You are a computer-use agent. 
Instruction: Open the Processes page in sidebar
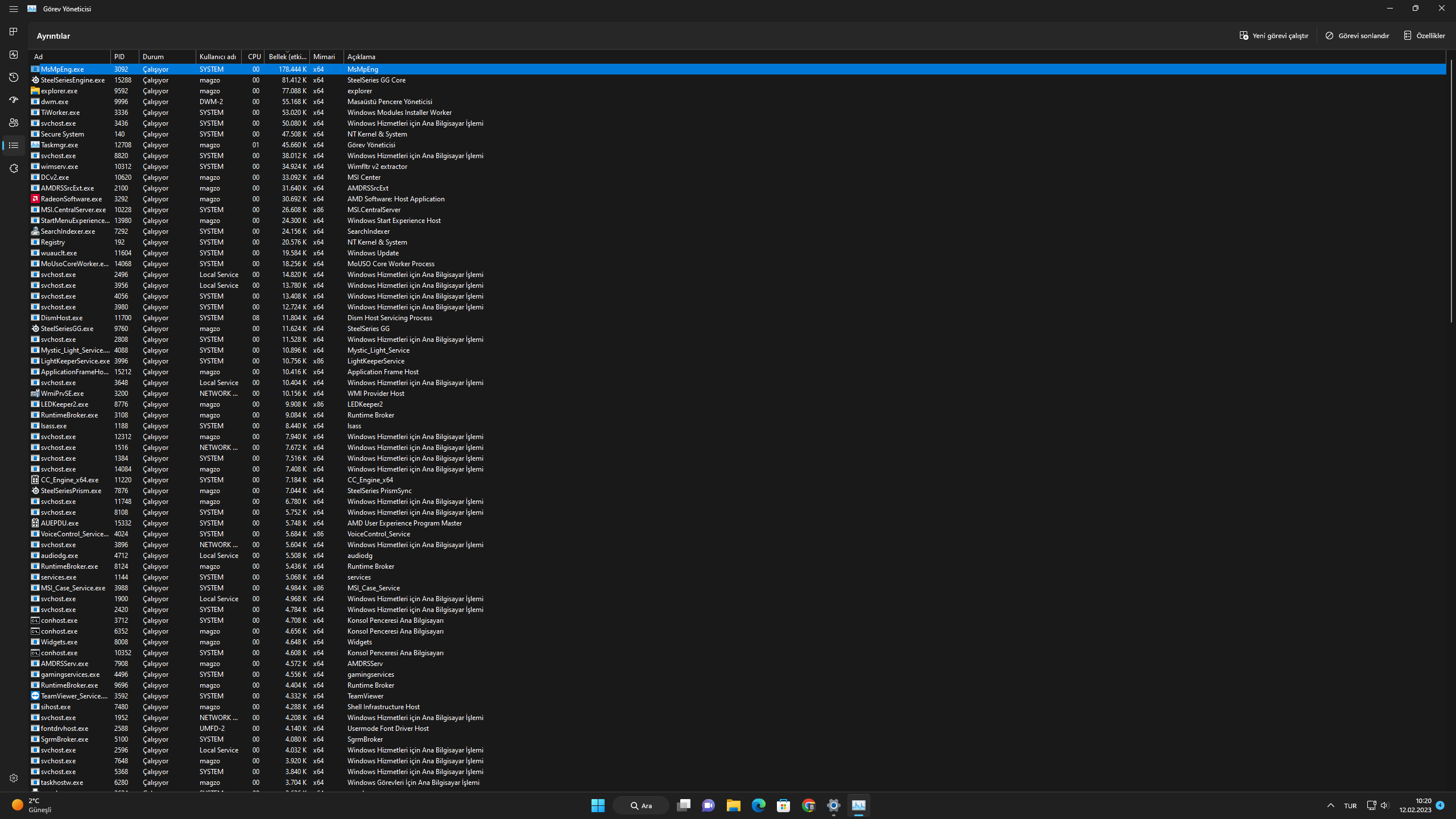coord(14,32)
